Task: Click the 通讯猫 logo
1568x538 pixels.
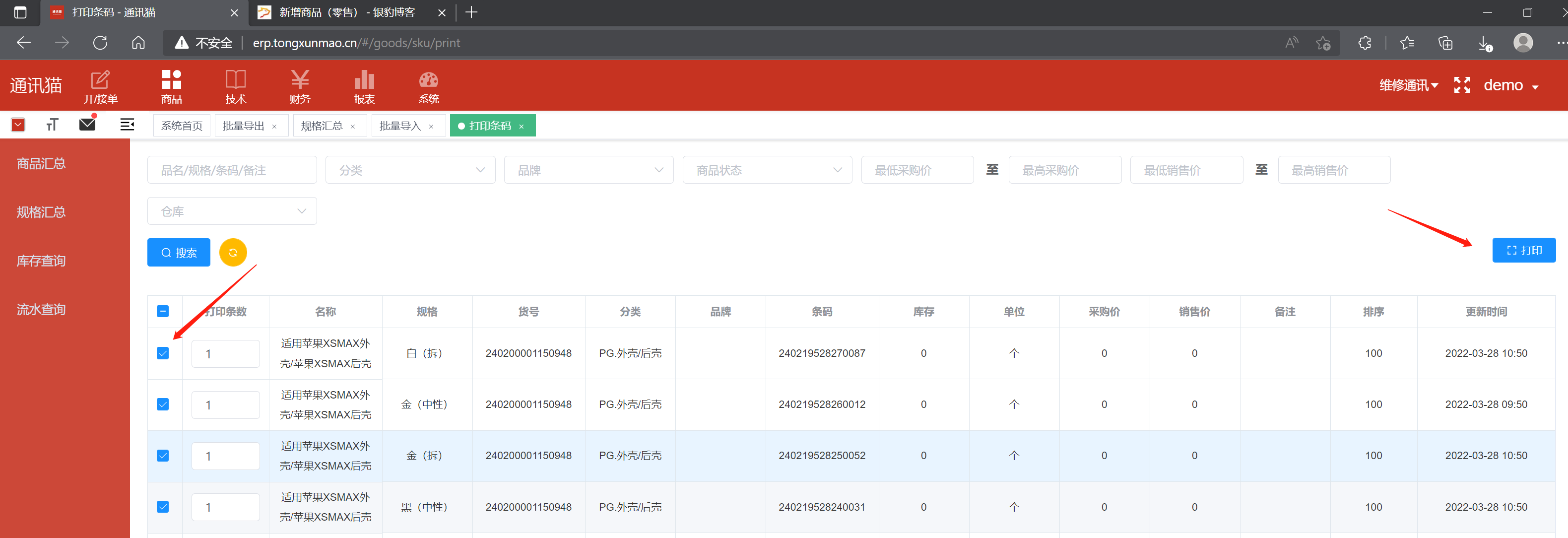Action: click(x=36, y=85)
